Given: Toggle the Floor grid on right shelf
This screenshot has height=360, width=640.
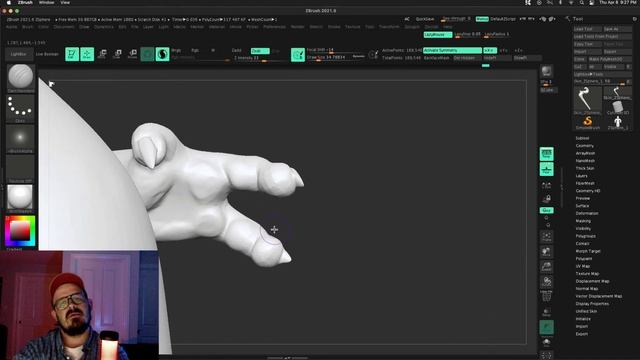Looking at the screenshot, I should (547, 169).
